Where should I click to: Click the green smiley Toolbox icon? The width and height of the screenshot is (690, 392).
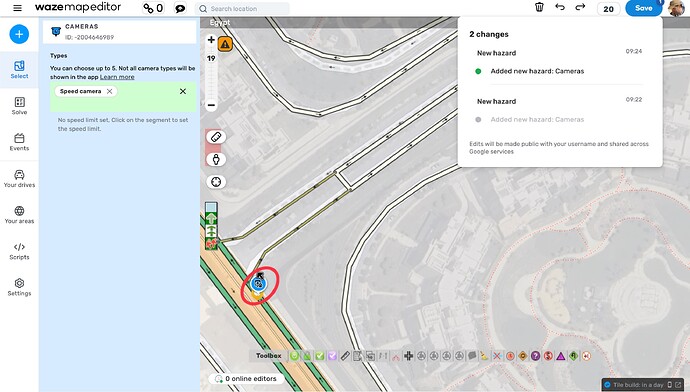coord(294,356)
